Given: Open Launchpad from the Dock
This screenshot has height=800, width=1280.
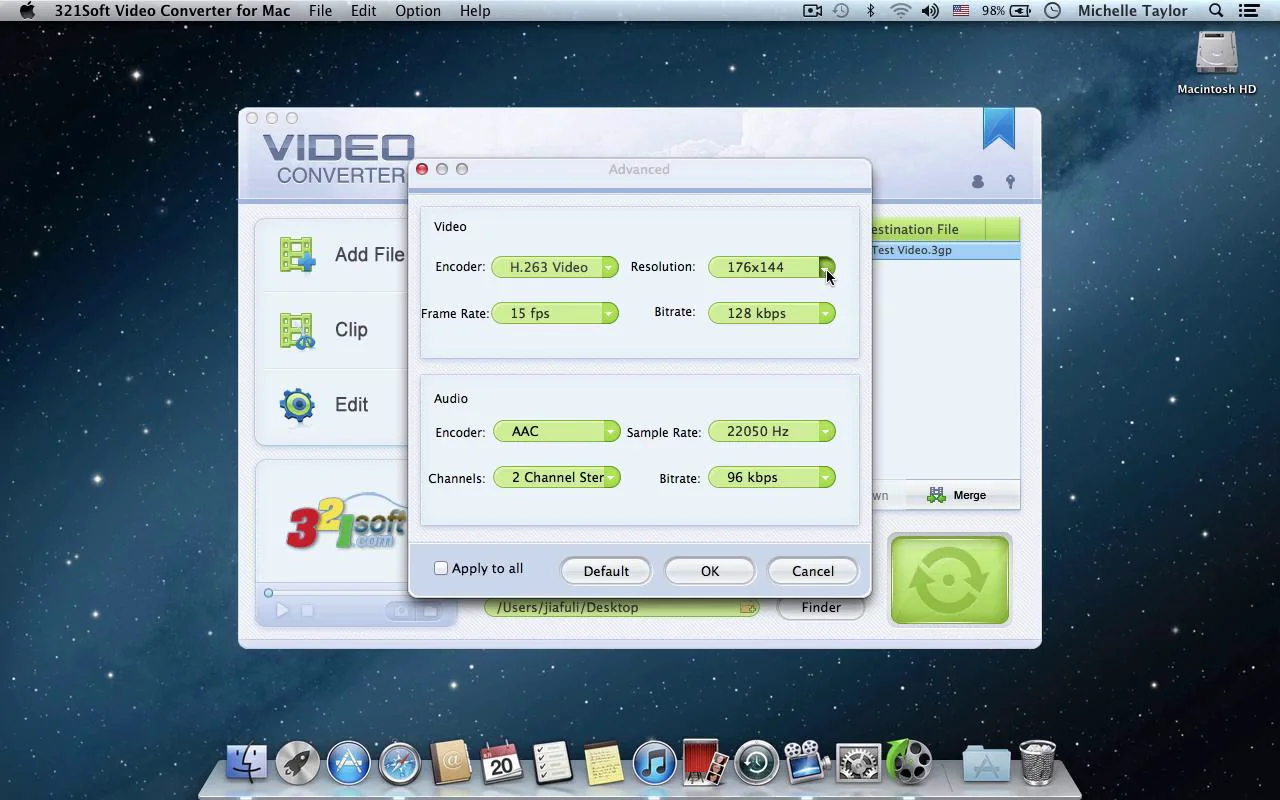Looking at the screenshot, I should 298,763.
